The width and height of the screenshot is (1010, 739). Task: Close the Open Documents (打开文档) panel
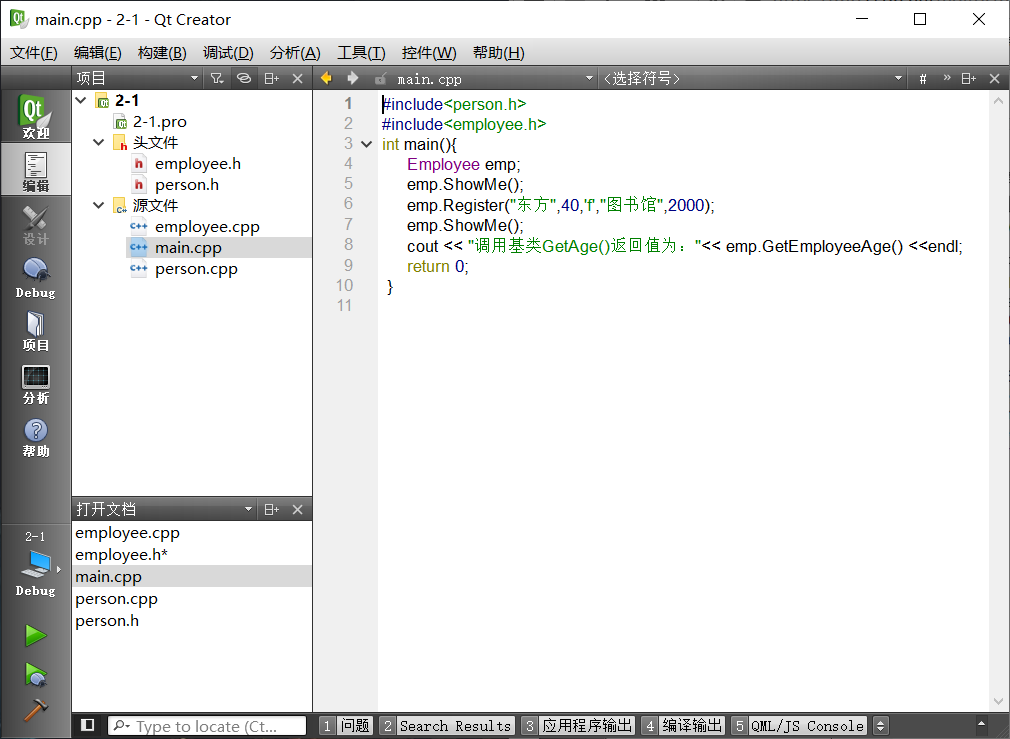pyautogui.click(x=298, y=510)
